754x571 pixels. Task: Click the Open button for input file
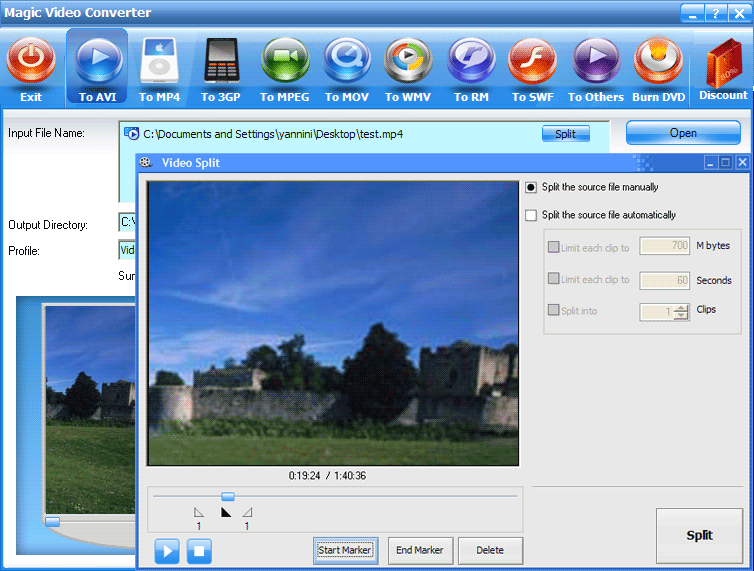click(683, 133)
